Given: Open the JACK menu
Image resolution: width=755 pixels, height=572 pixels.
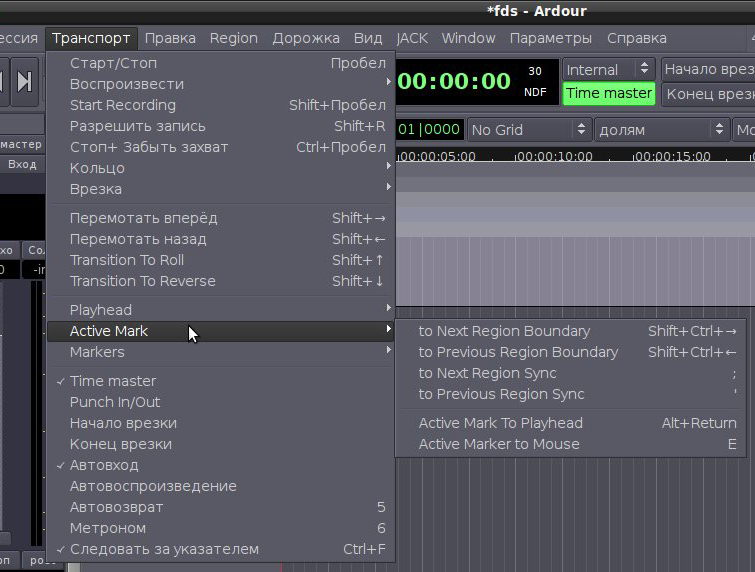Looking at the screenshot, I should coord(412,39).
